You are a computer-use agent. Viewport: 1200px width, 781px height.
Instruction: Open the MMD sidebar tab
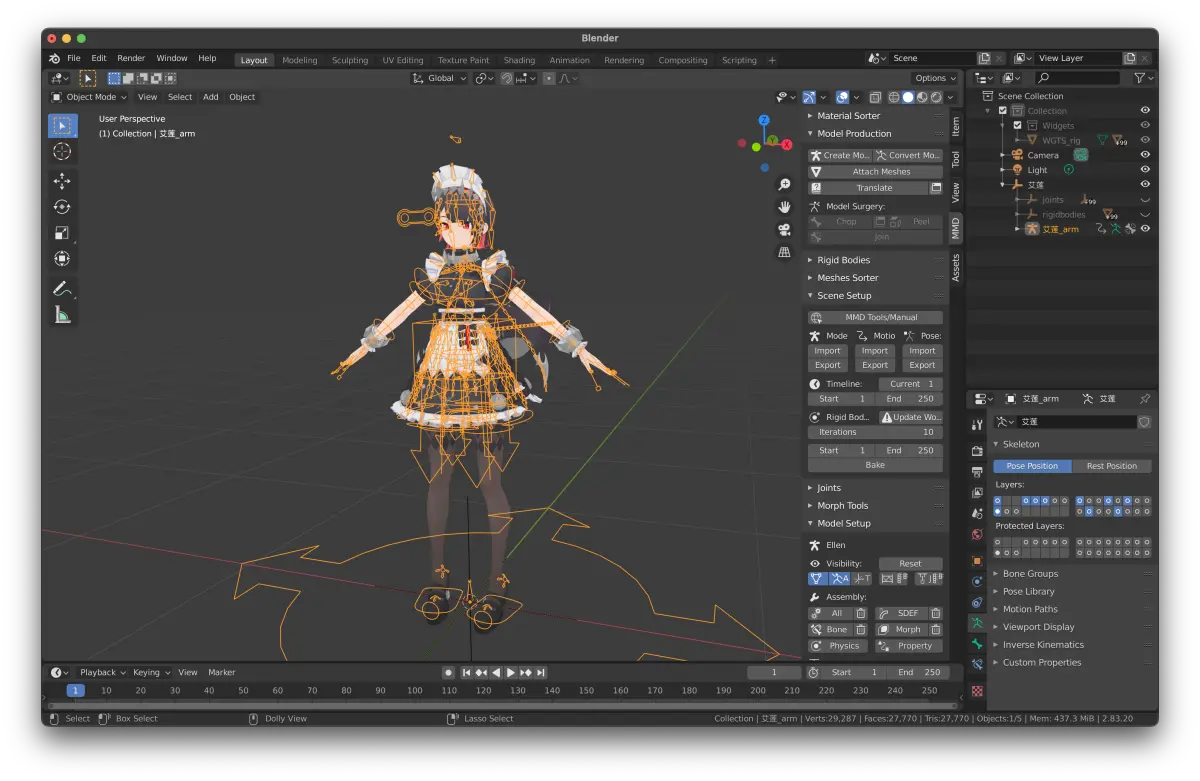[956, 228]
